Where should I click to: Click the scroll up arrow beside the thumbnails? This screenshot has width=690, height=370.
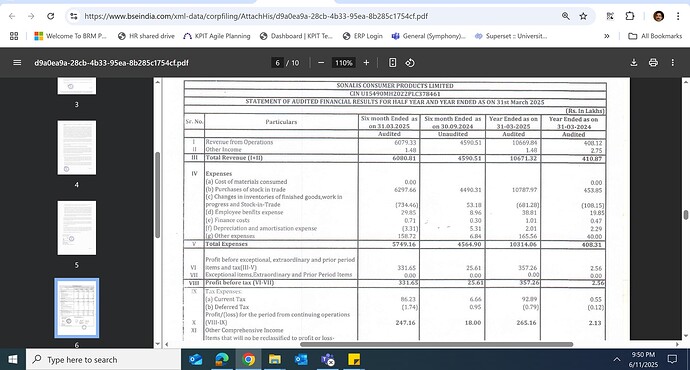(158, 82)
